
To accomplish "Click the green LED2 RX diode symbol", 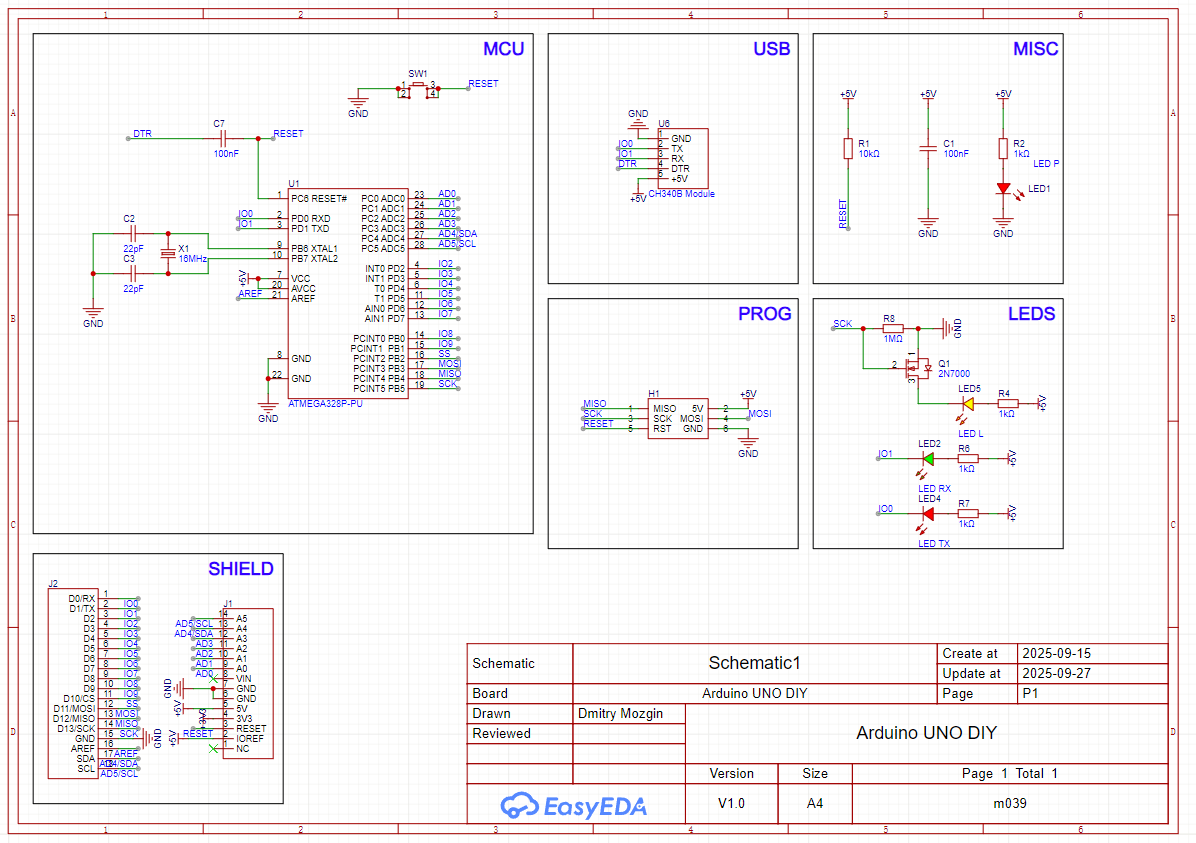I will tap(928, 458).
